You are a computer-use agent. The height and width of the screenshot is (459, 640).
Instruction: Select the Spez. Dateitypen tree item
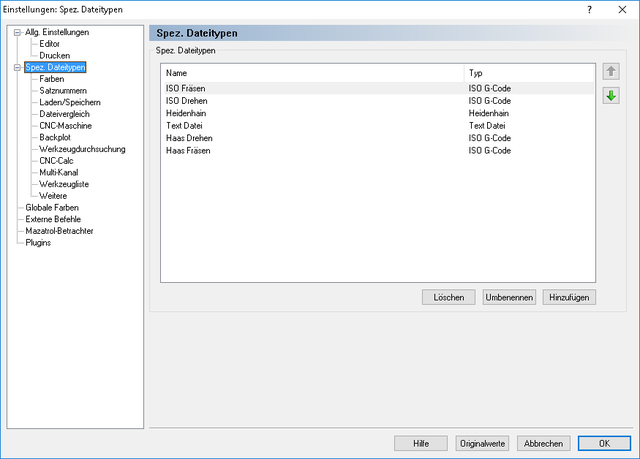(55, 67)
